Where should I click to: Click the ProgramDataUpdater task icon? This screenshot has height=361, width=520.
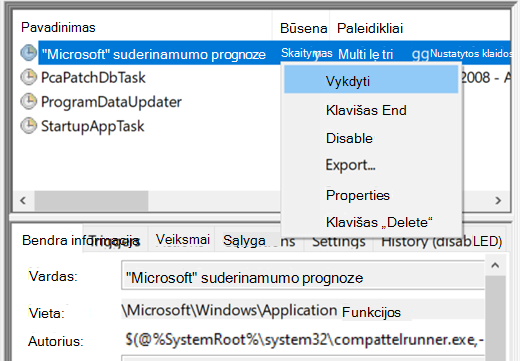(x=29, y=101)
